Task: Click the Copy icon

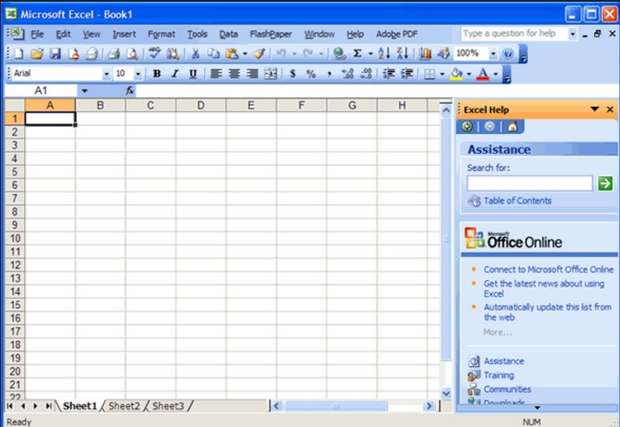Action: click(x=214, y=53)
